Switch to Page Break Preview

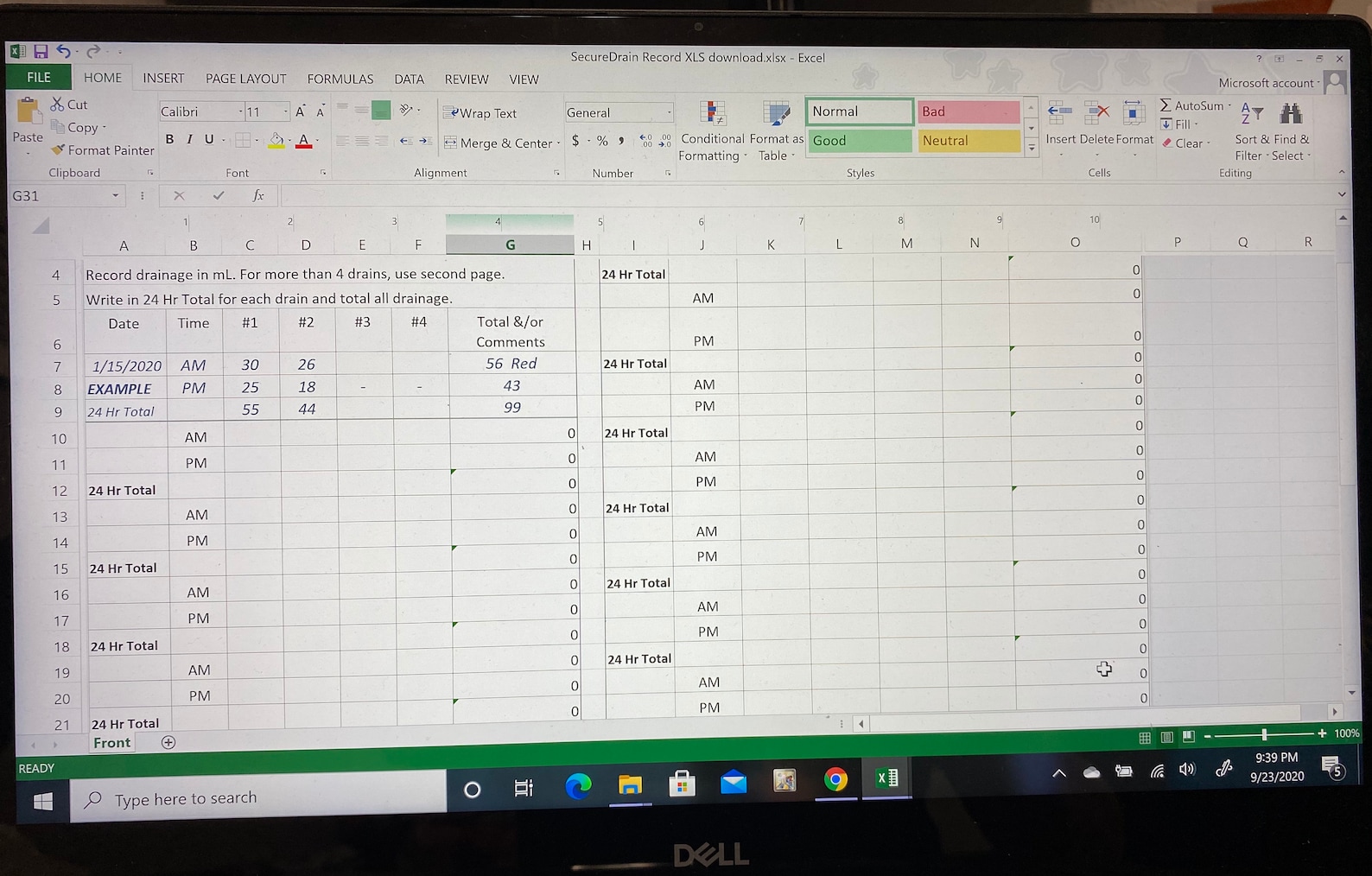tap(1188, 736)
